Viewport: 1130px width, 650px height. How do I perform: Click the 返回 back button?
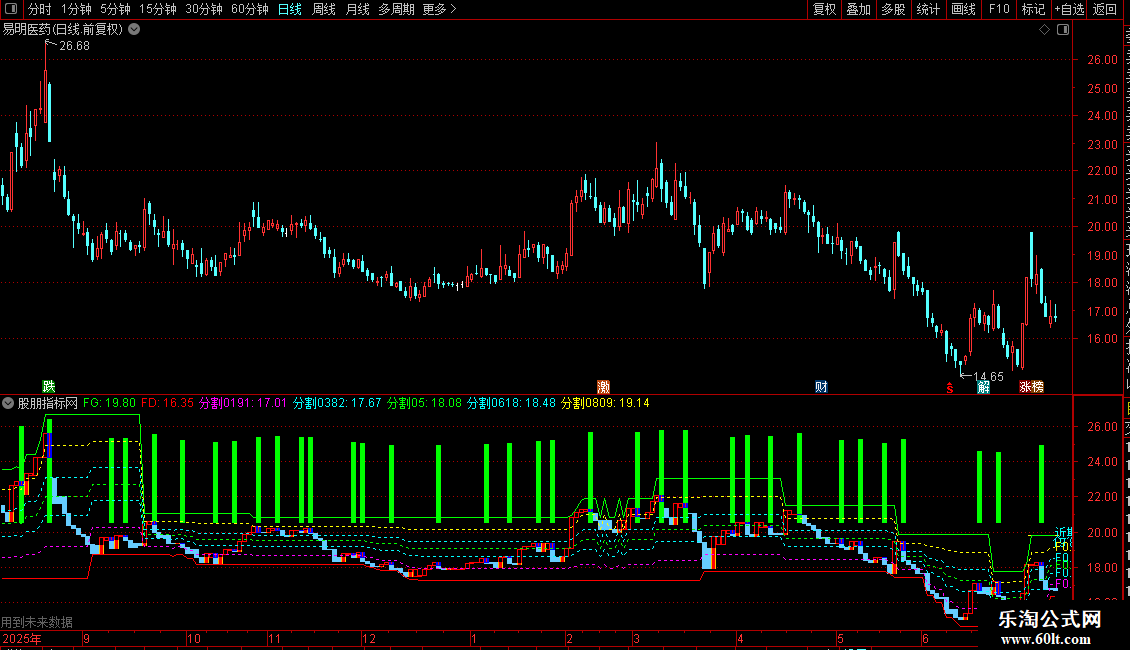tap(1104, 9)
